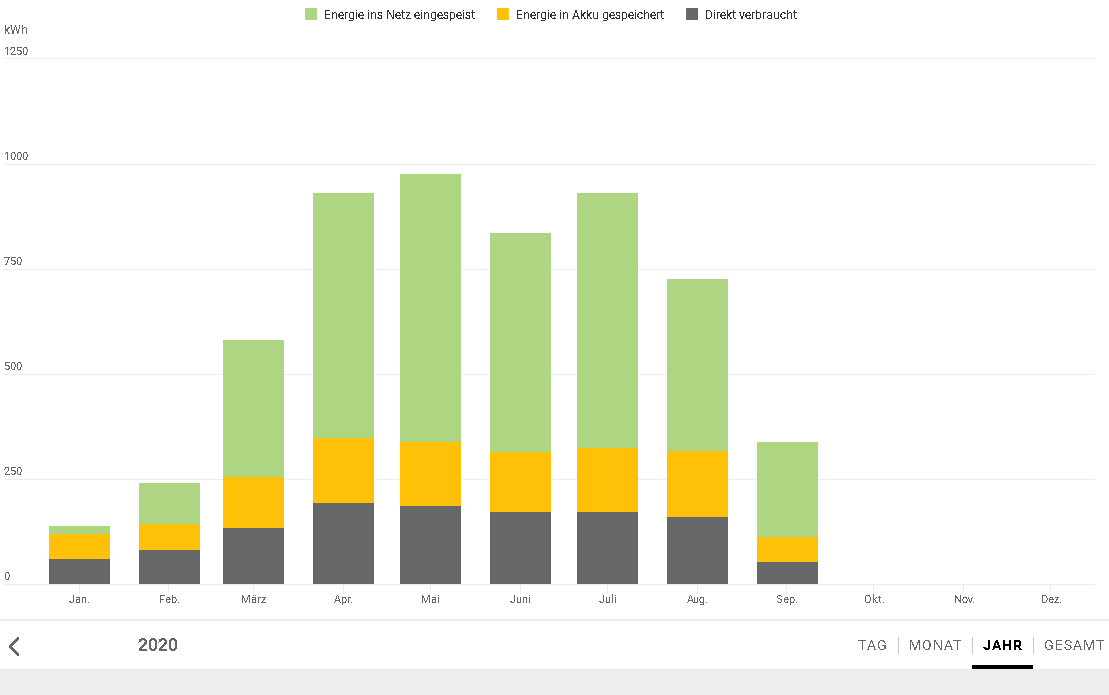1109x695 pixels.
Task: Click the 'Dez.' month axis label
Action: [1051, 600]
